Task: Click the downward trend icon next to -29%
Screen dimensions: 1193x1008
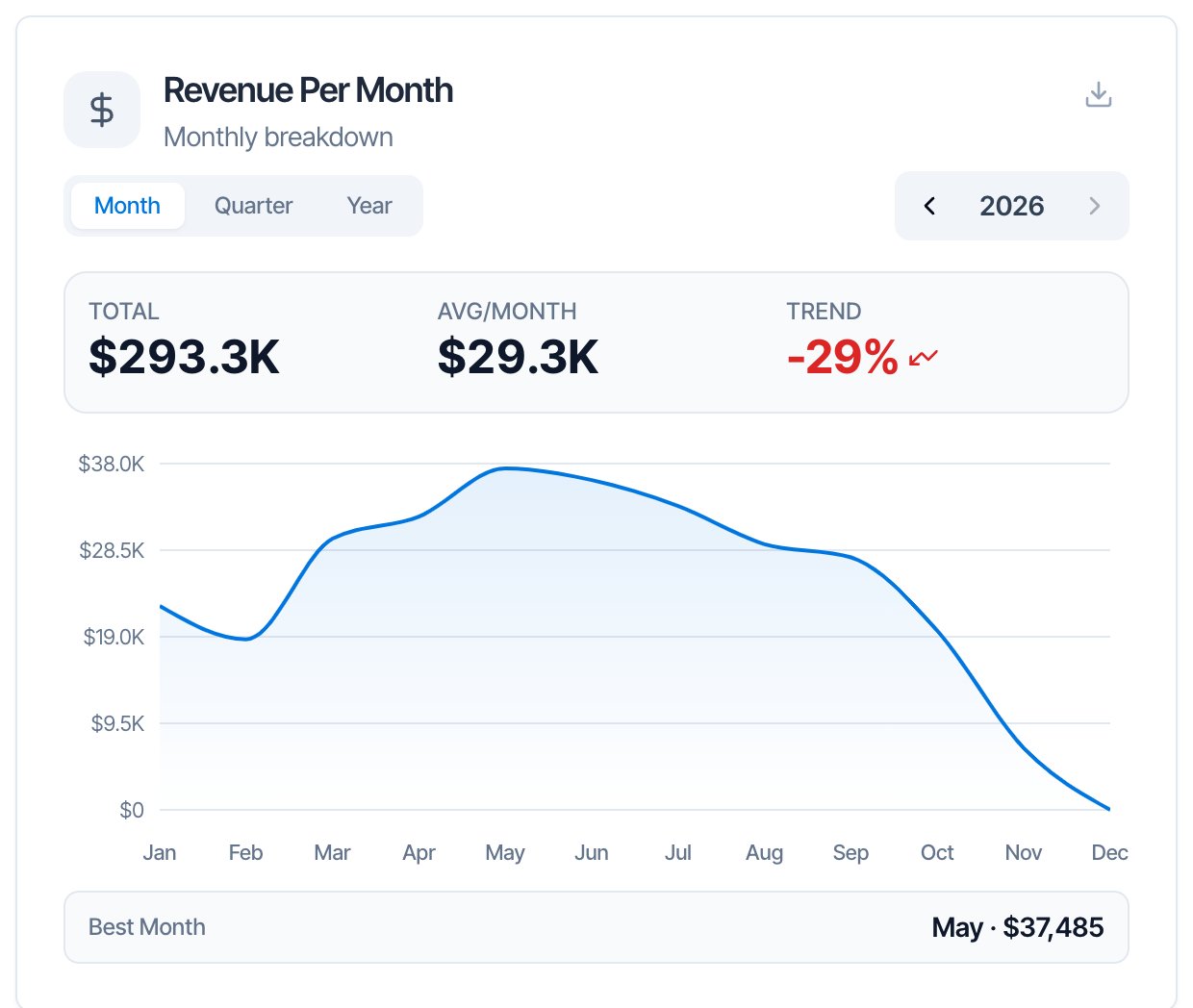Action: 923,358
